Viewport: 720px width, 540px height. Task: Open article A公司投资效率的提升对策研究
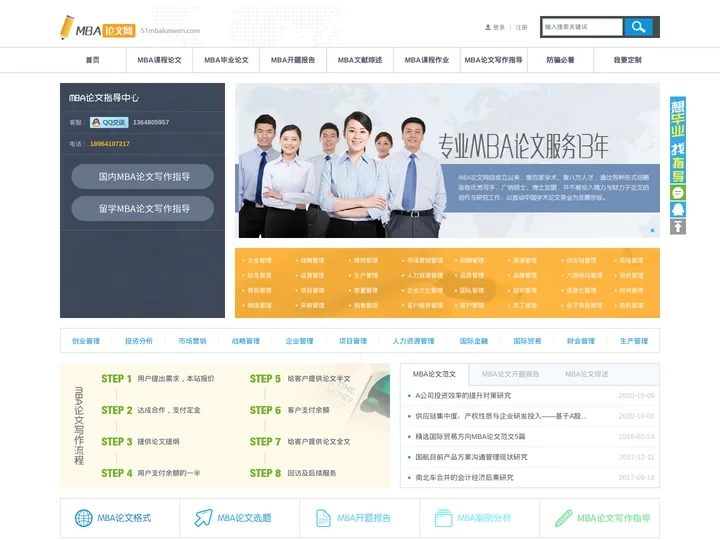463,396
